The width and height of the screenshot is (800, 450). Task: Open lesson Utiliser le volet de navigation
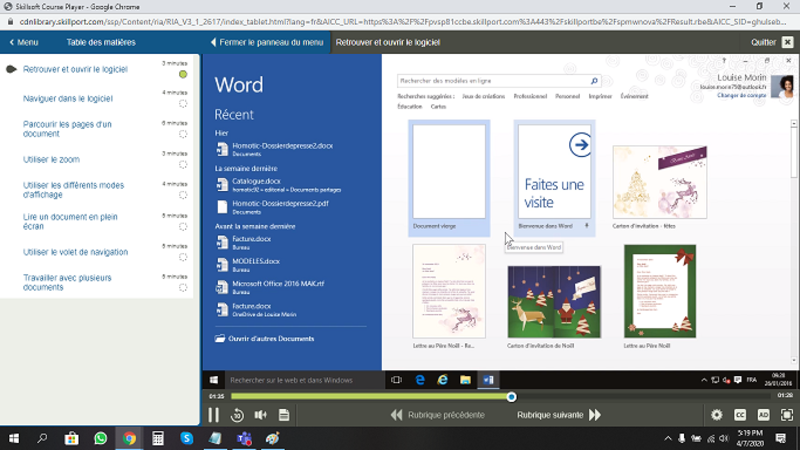coord(75,252)
